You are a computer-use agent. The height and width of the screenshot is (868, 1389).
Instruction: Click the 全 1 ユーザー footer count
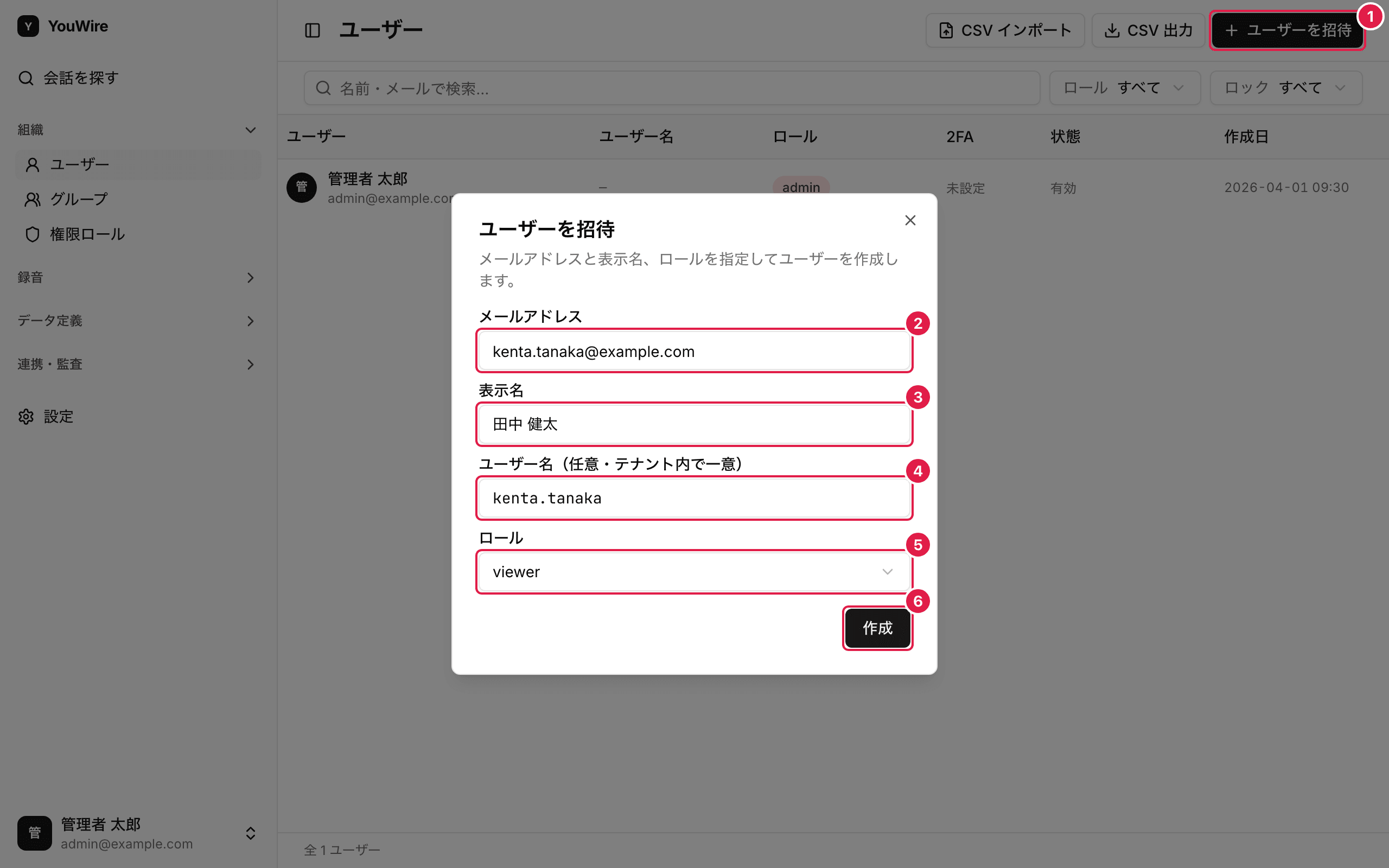tap(342, 850)
